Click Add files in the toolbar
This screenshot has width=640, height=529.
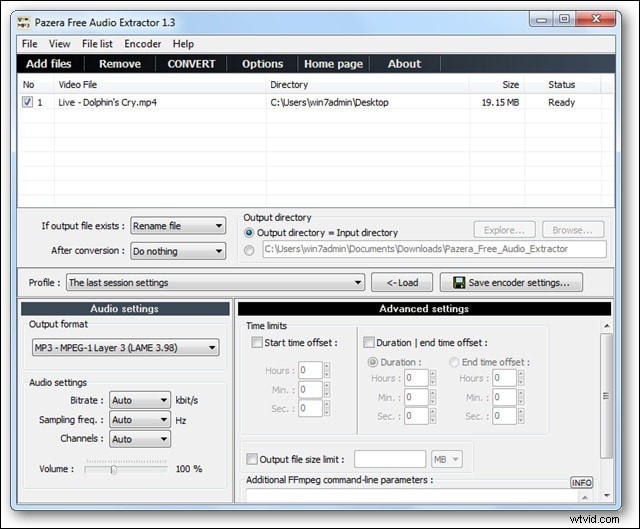(48, 64)
